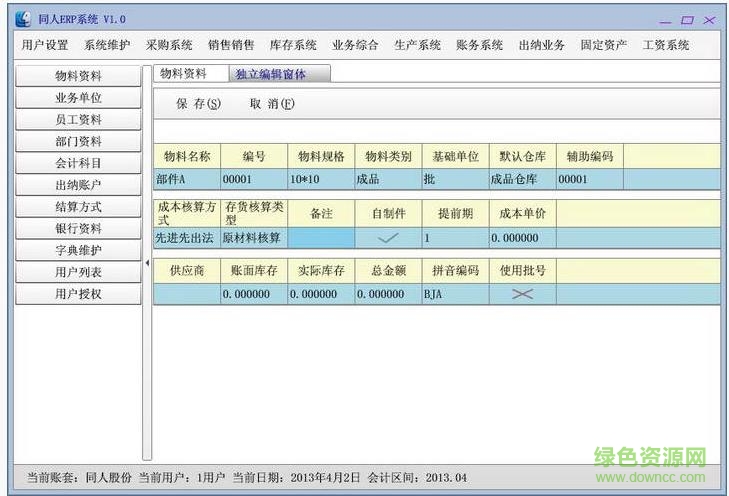729x496 pixels.
Task: Open the 系统维护 menu
Action: click(107, 45)
